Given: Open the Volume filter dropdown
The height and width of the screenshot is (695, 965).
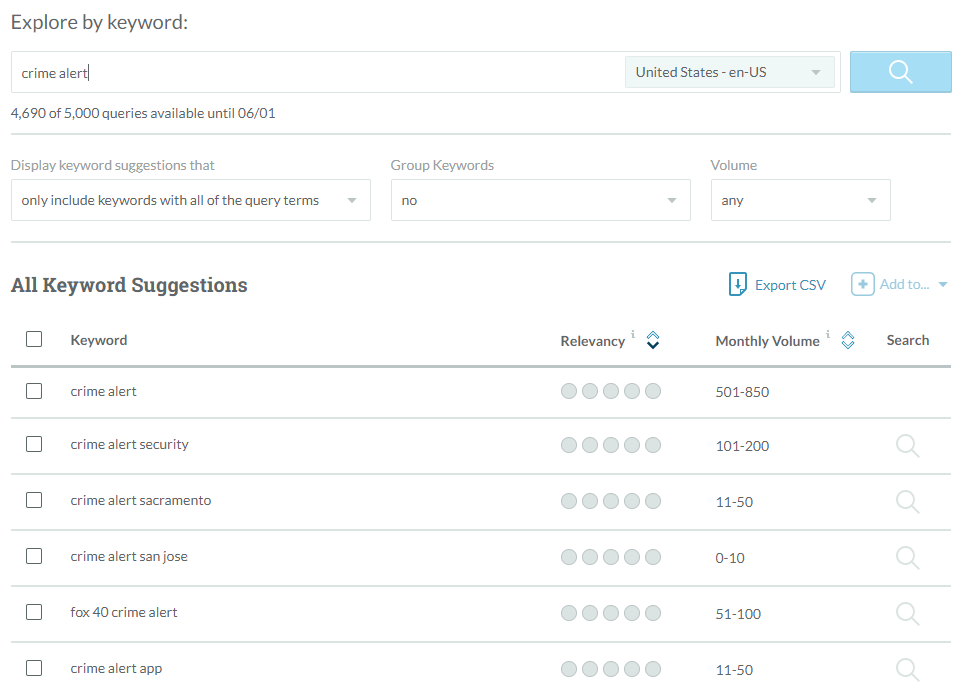Looking at the screenshot, I should (800, 201).
